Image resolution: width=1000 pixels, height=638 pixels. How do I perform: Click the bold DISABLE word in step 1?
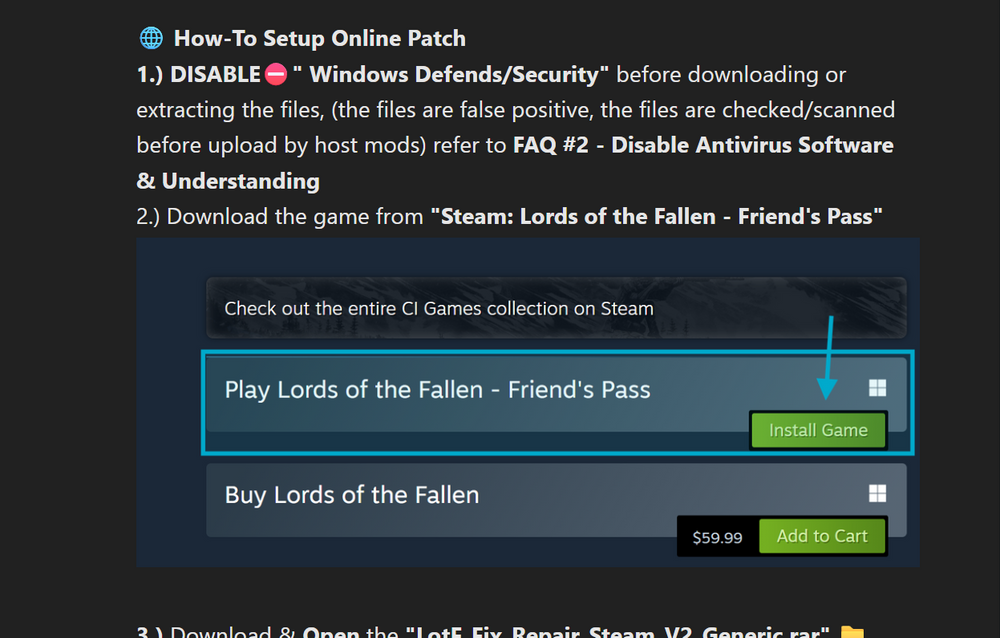tap(216, 75)
